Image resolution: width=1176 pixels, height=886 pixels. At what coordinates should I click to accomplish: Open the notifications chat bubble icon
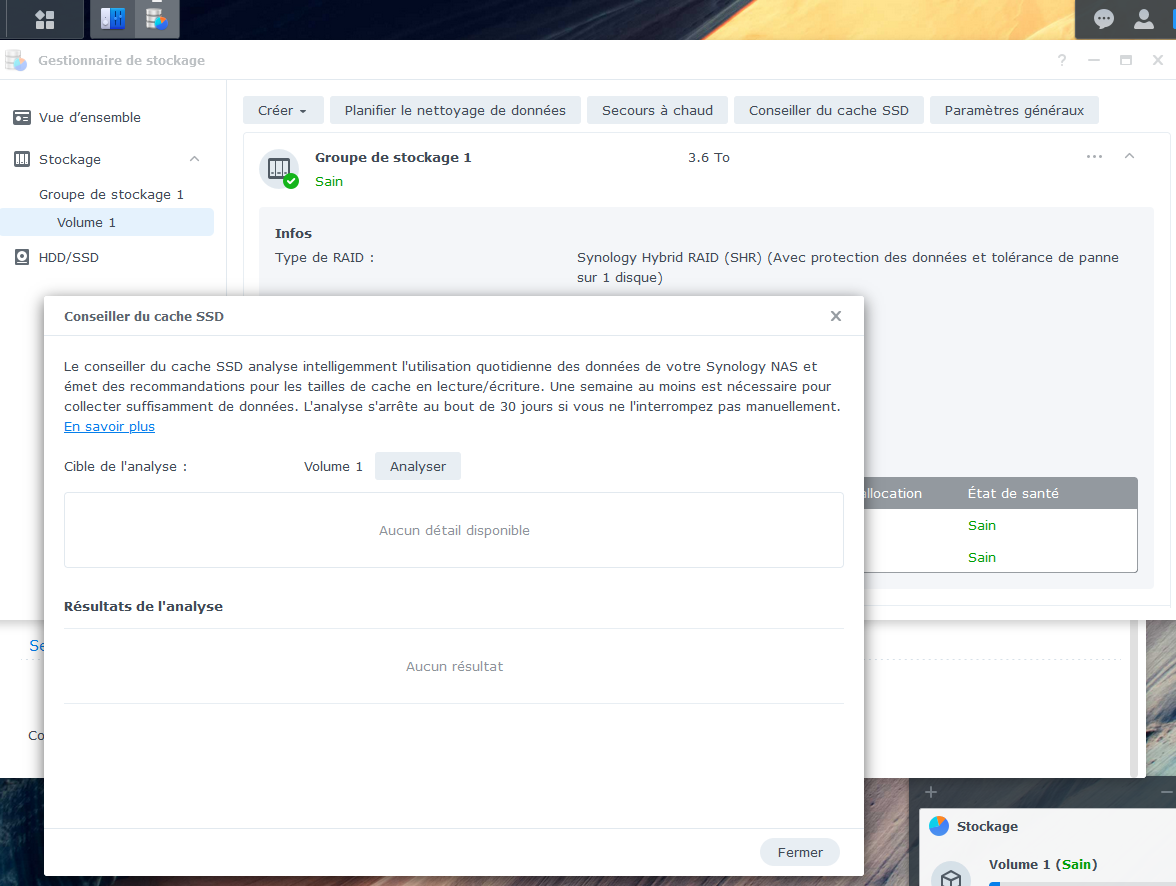1104,19
